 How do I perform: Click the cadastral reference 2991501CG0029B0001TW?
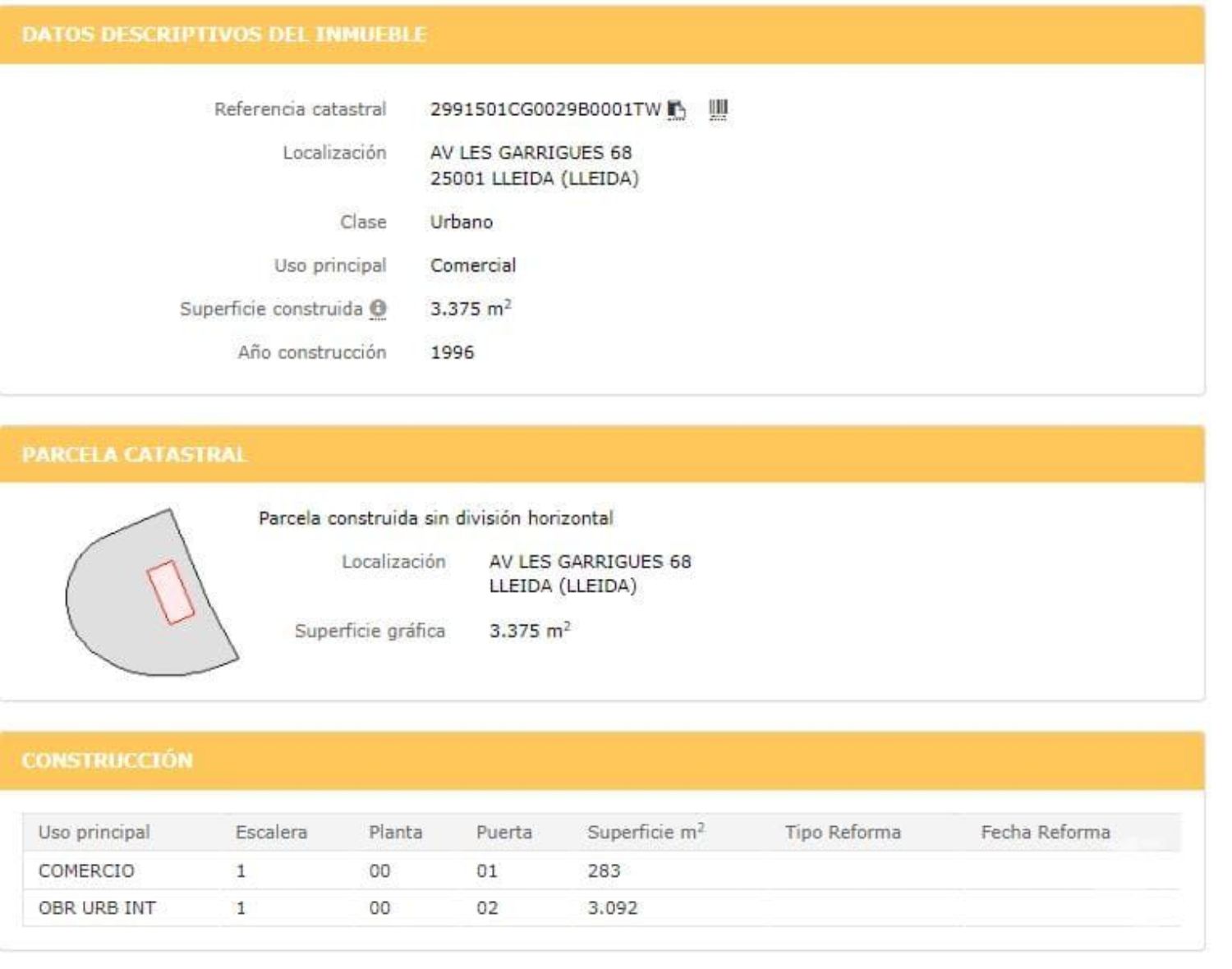(545, 109)
